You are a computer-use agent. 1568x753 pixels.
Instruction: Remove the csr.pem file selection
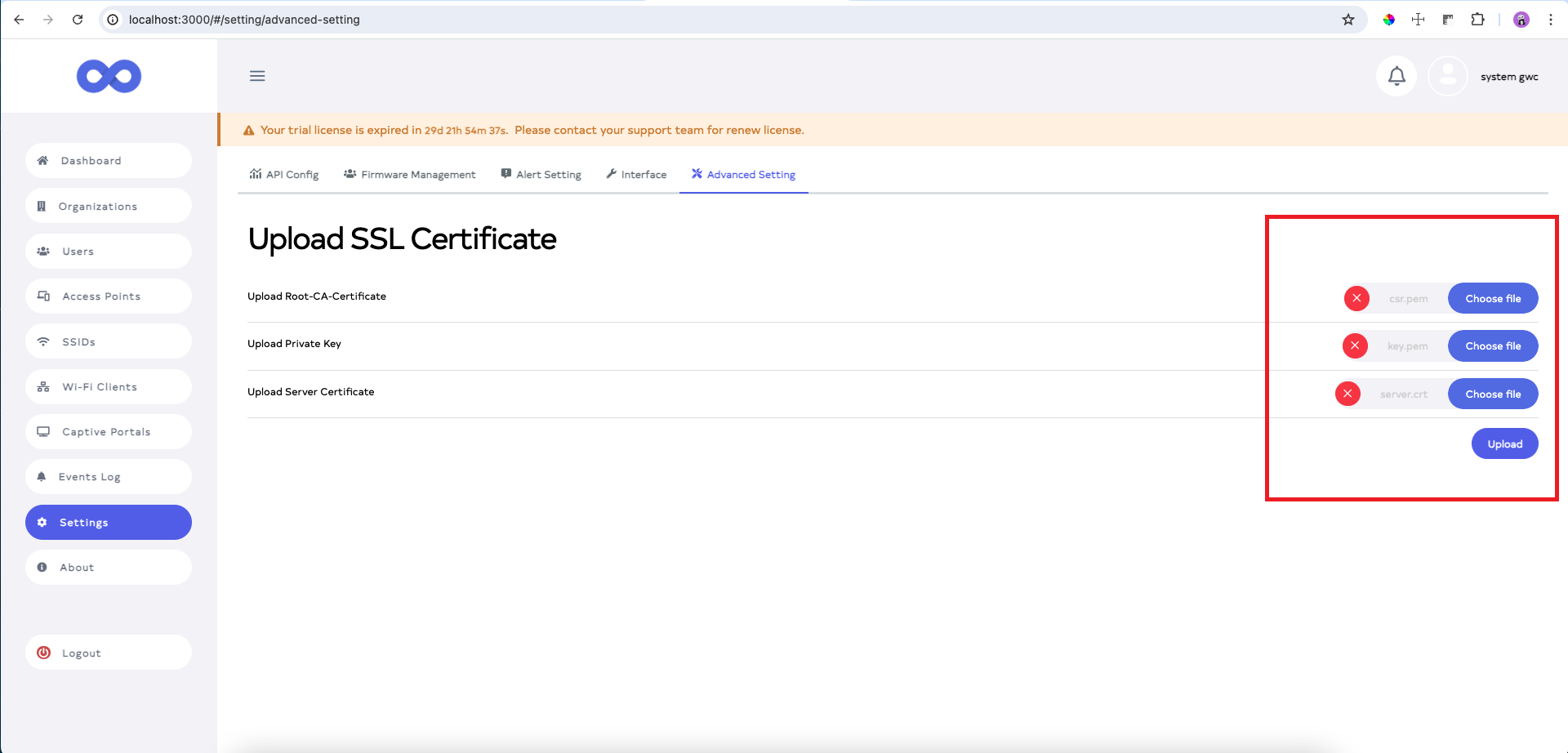(1356, 299)
